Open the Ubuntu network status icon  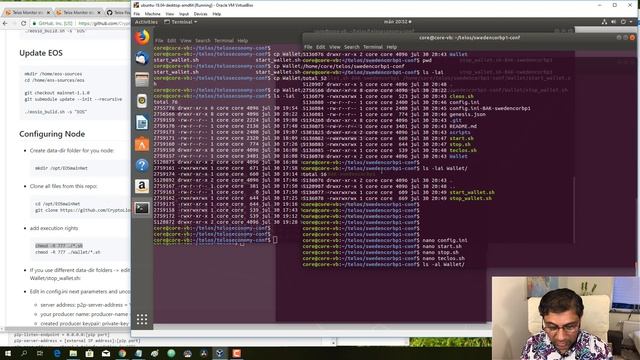pos(604,22)
